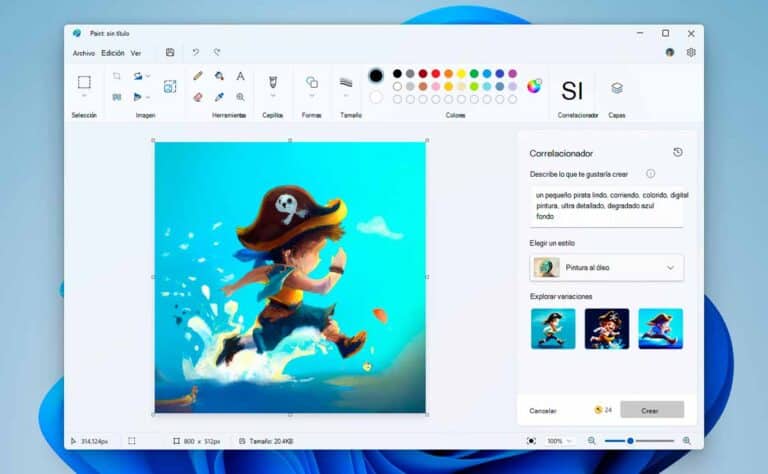The image size is (768, 474).
Task: Open the 100% zoom level dropdown
Action: [559, 441]
